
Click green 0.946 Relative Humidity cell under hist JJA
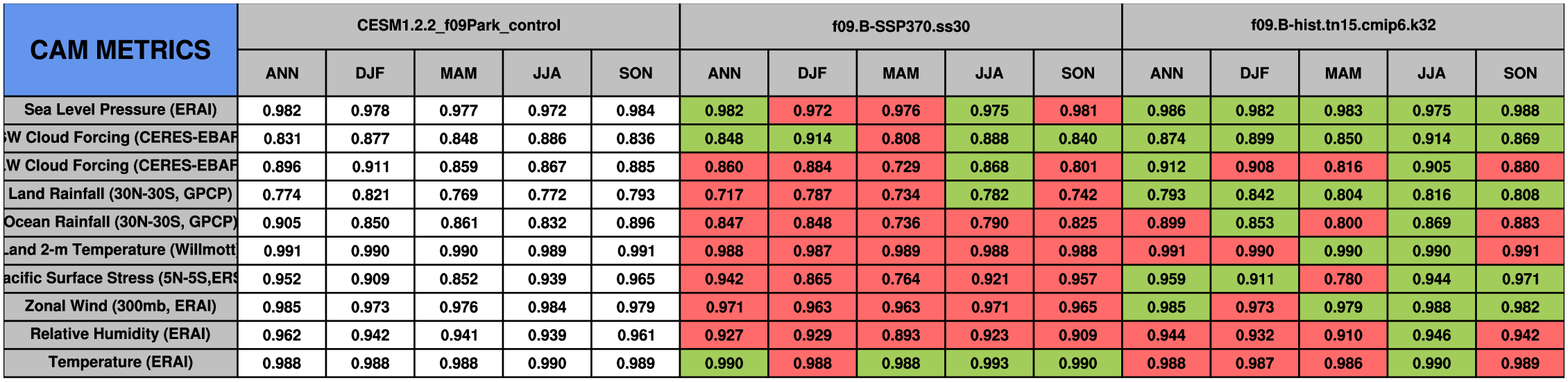point(1431,336)
